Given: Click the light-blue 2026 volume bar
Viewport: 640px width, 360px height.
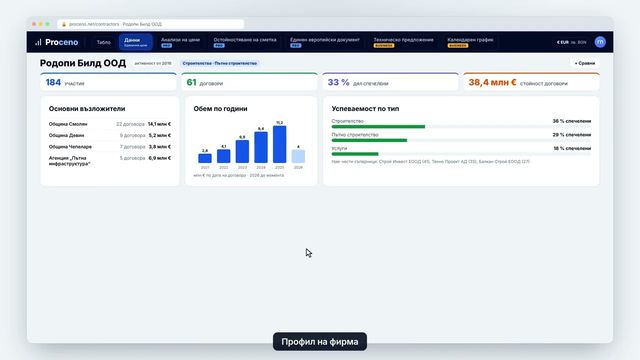Looking at the screenshot, I should [x=298, y=156].
